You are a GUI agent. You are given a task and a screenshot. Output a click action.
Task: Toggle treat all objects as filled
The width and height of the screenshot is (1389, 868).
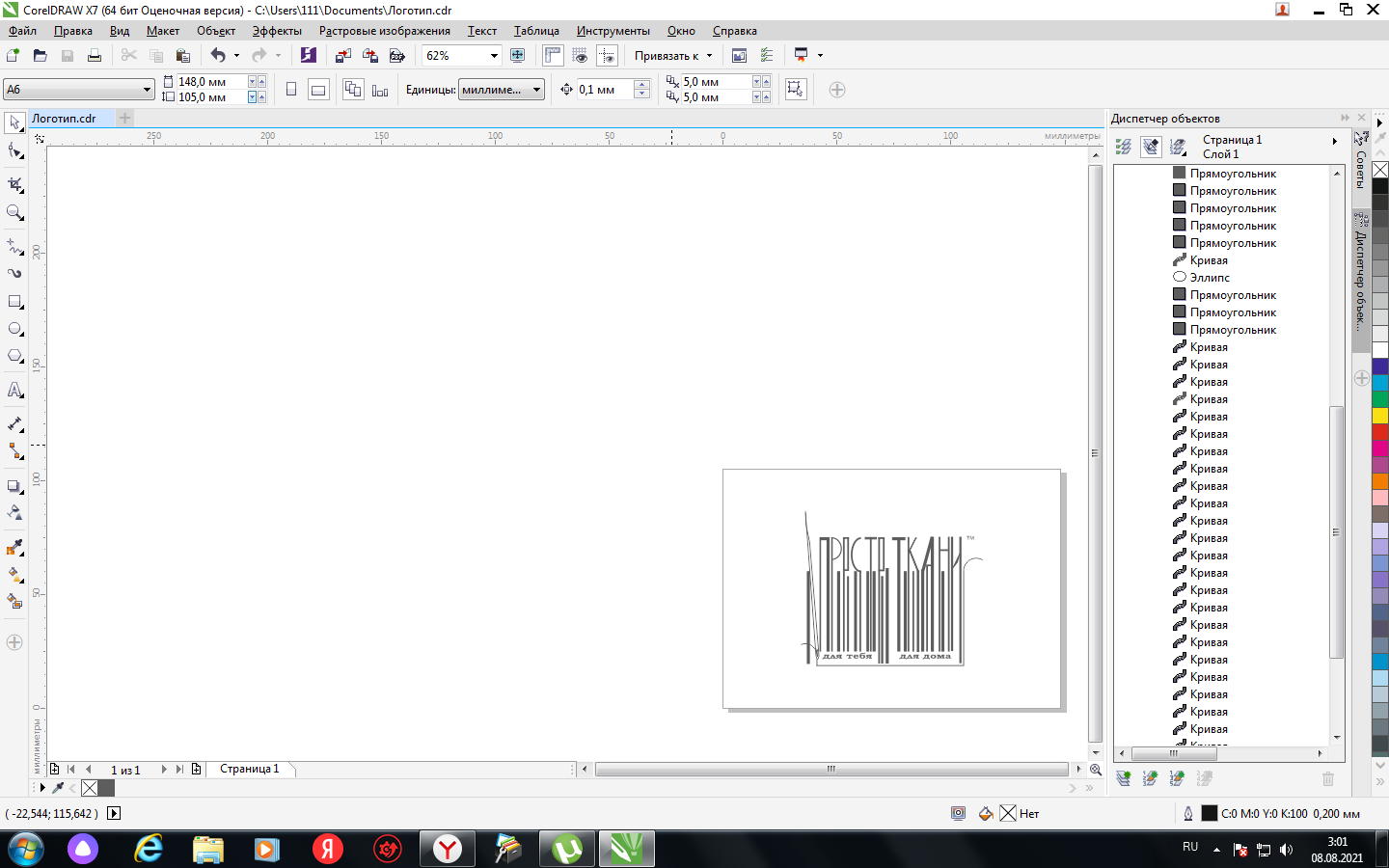[795, 90]
